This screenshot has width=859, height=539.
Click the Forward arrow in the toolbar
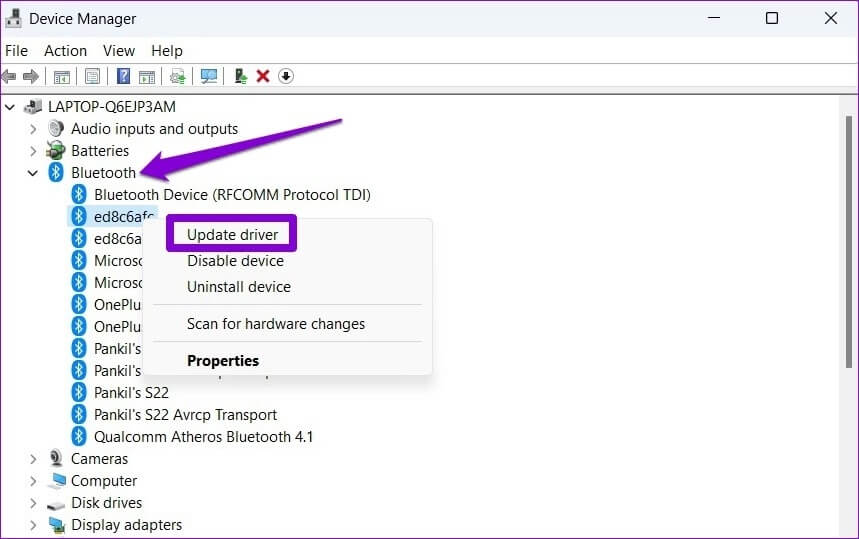(x=31, y=76)
